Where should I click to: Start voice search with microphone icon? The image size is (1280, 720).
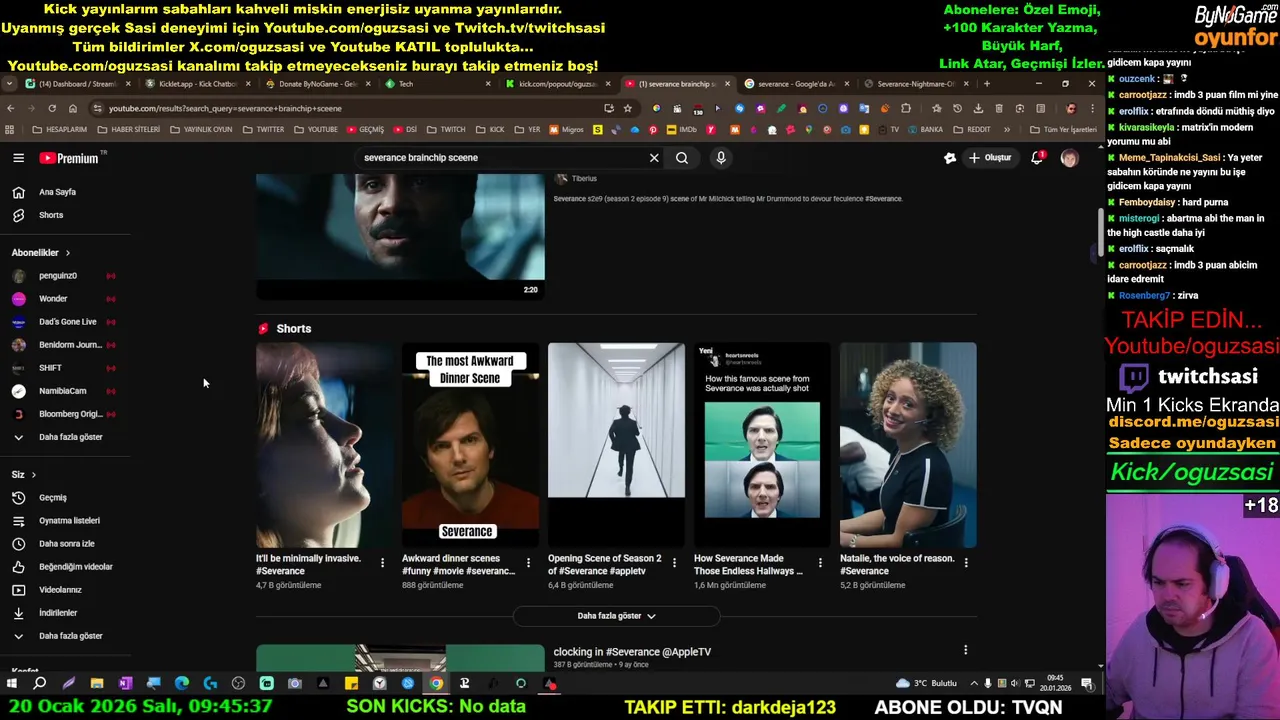click(x=720, y=158)
